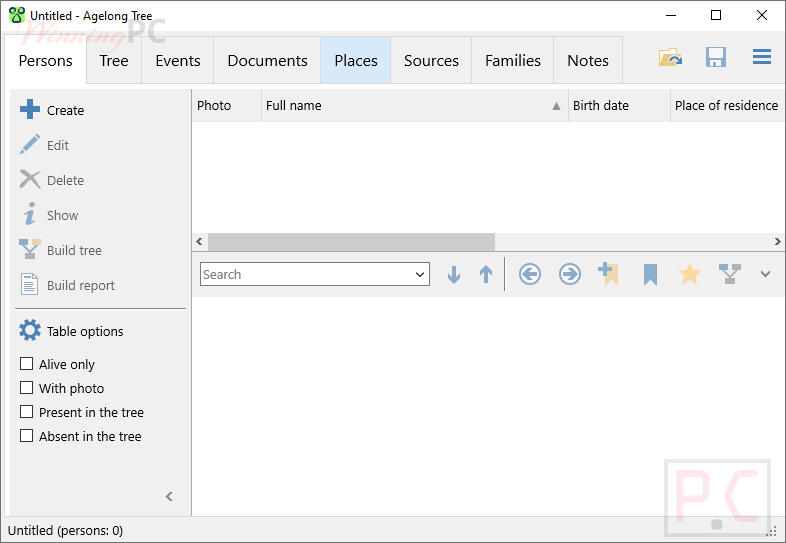This screenshot has width=786, height=543.
Task: Open the Sources tab
Action: click(431, 61)
